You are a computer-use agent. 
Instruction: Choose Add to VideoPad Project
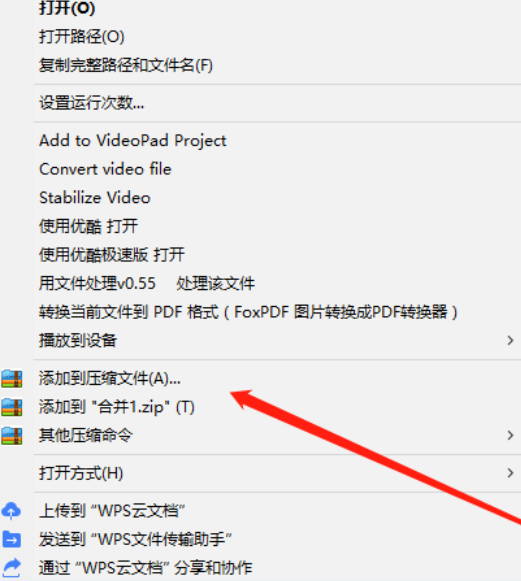click(x=133, y=140)
